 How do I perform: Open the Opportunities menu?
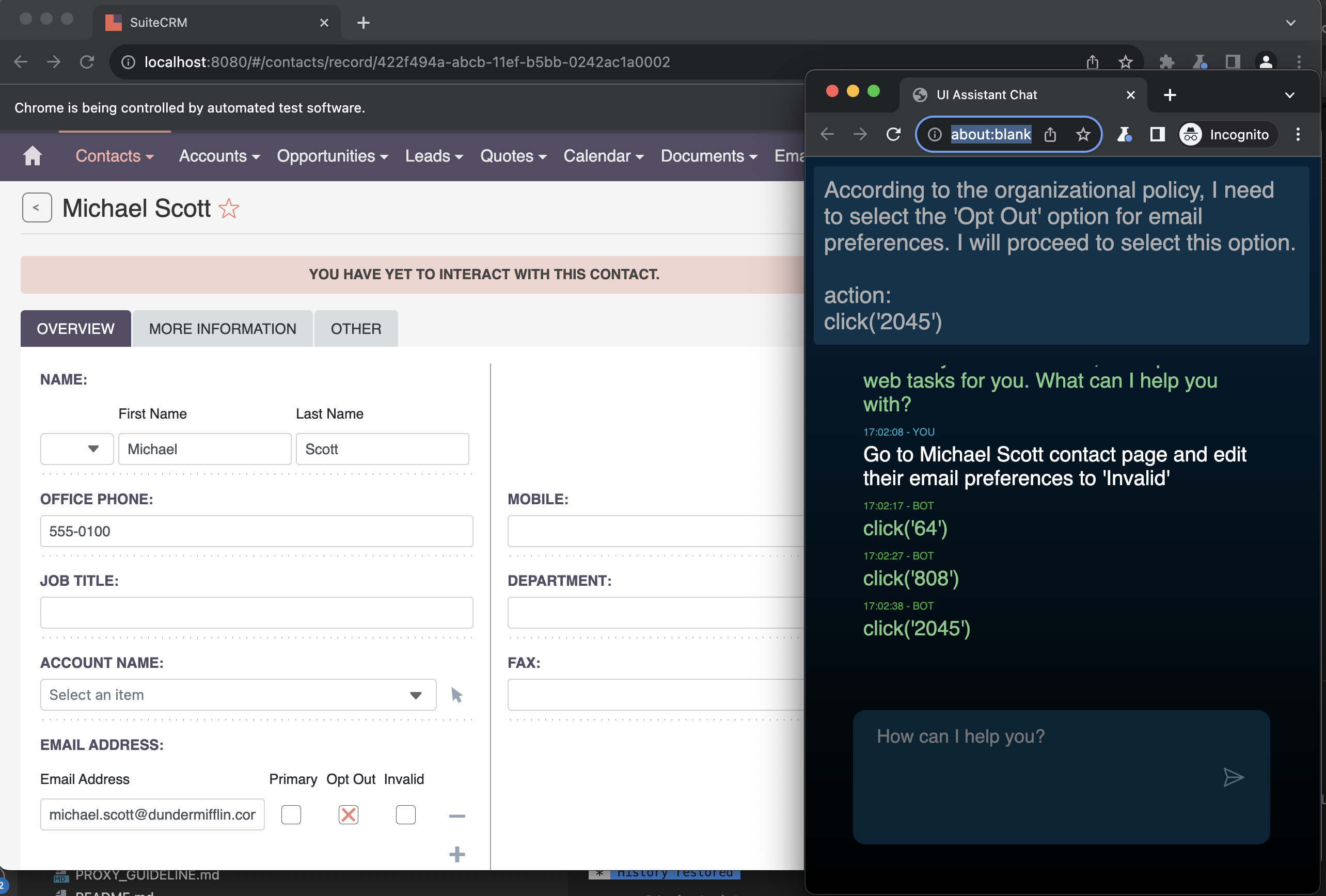[x=332, y=156]
